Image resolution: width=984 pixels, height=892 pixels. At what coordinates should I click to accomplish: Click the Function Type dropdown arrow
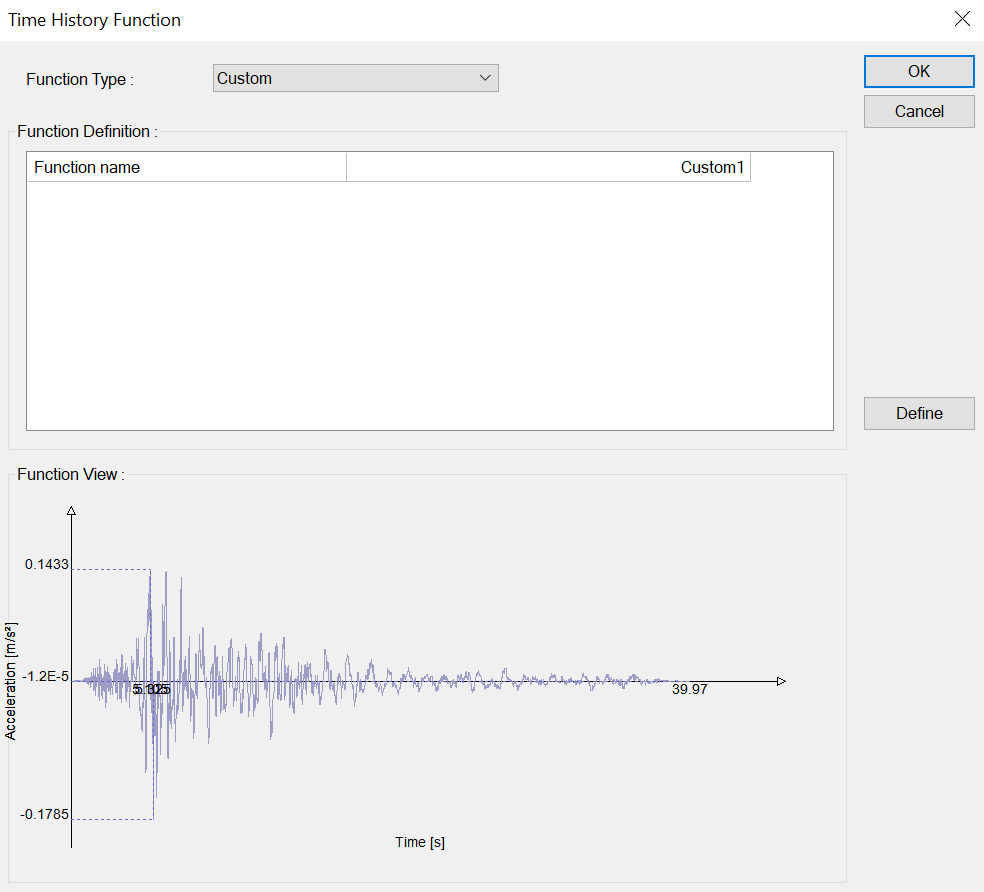[485, 78]
